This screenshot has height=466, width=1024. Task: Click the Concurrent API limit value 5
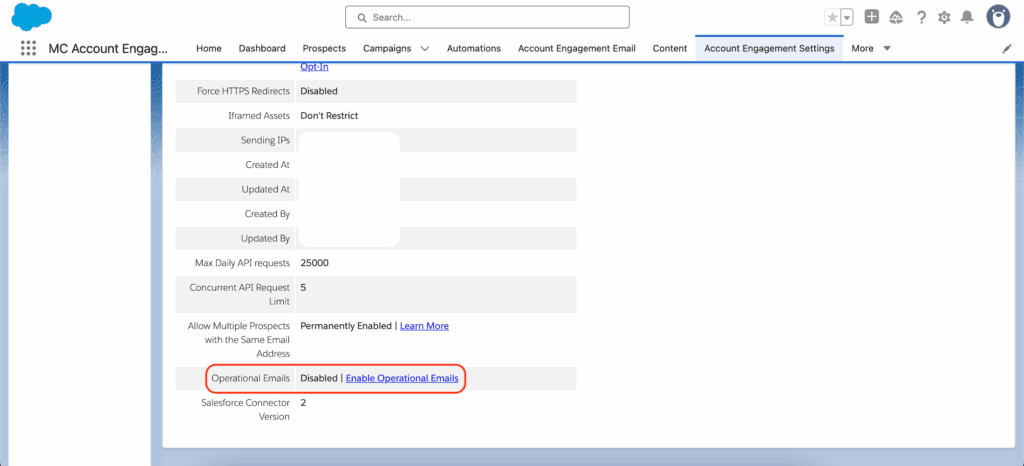point(303,287)
